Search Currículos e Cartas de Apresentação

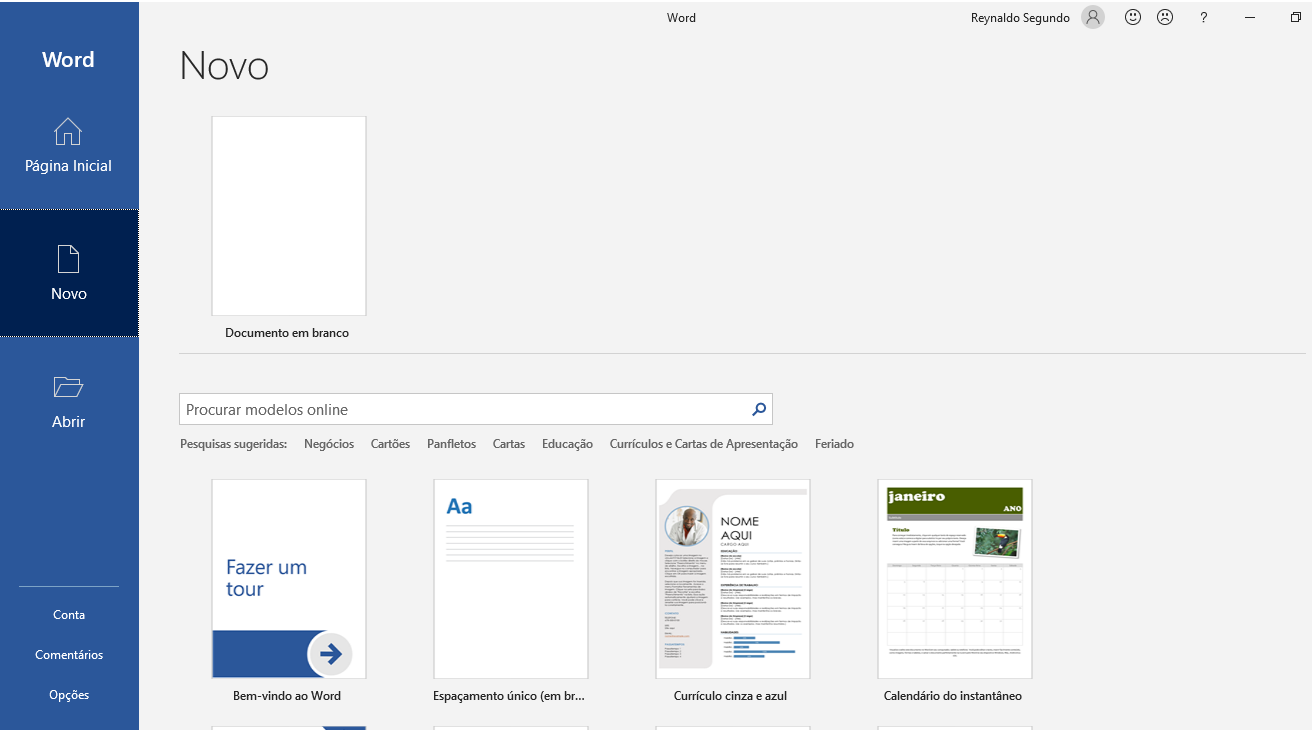click(x=704, y=444)
